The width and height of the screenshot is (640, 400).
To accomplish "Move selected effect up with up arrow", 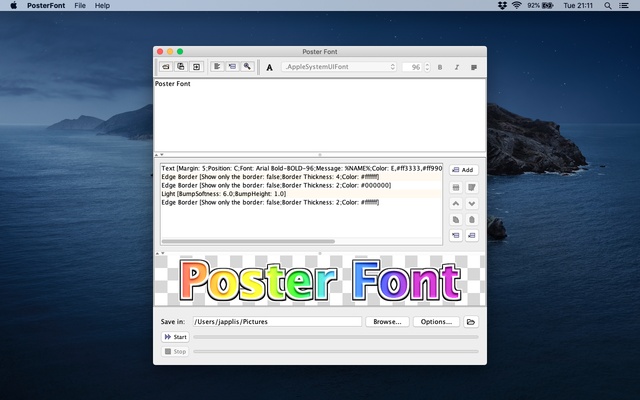I will [456, 203].
